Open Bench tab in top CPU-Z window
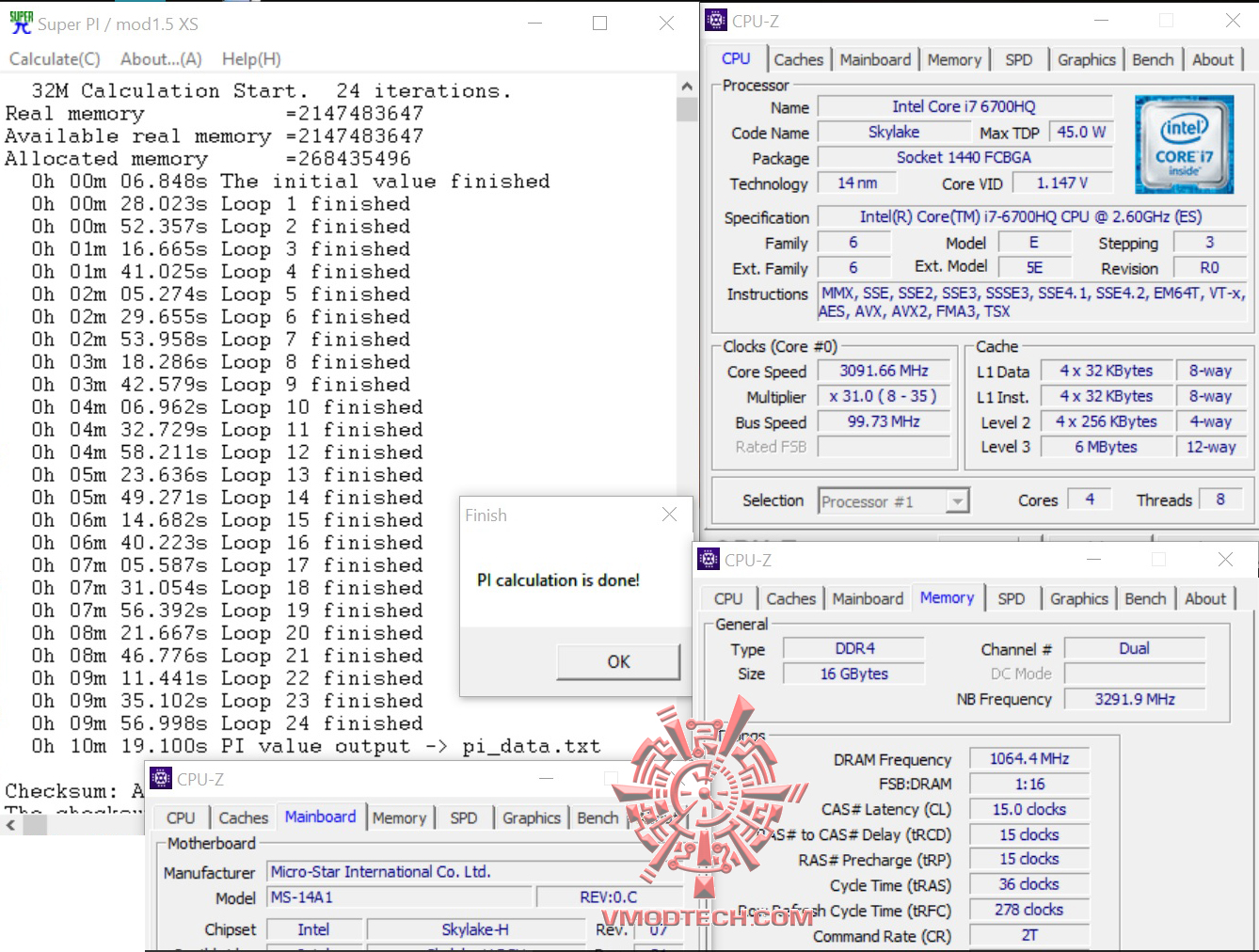The height and width of the screenshot is (952, 1259). 1153,59
